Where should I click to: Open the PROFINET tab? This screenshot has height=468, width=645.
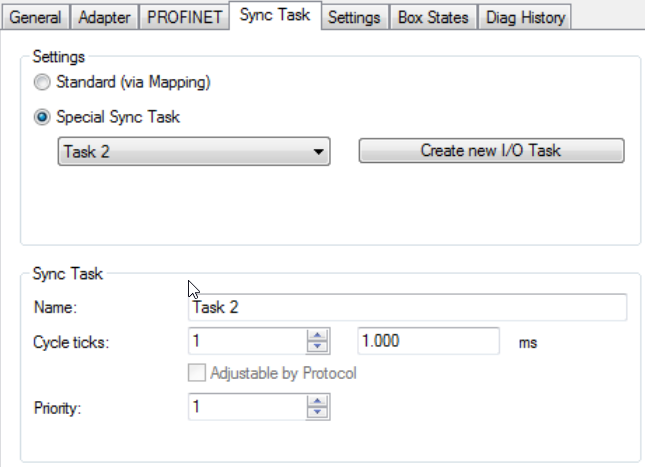[184, 17]
